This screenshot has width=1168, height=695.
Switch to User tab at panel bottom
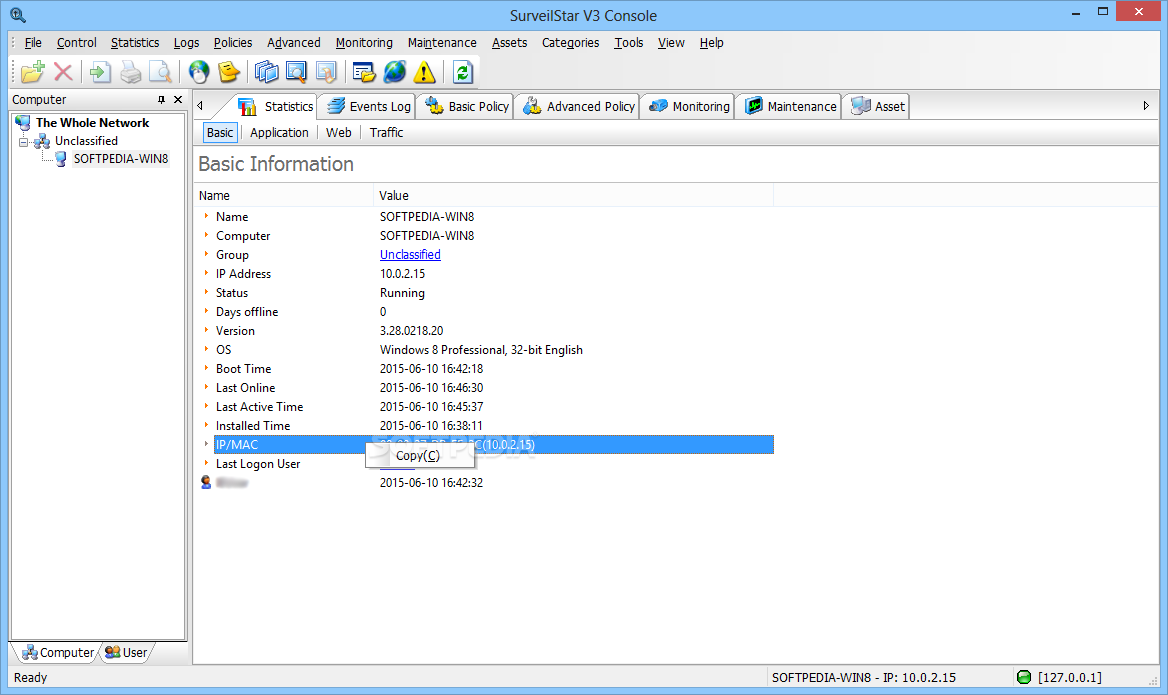click(127, 653)
